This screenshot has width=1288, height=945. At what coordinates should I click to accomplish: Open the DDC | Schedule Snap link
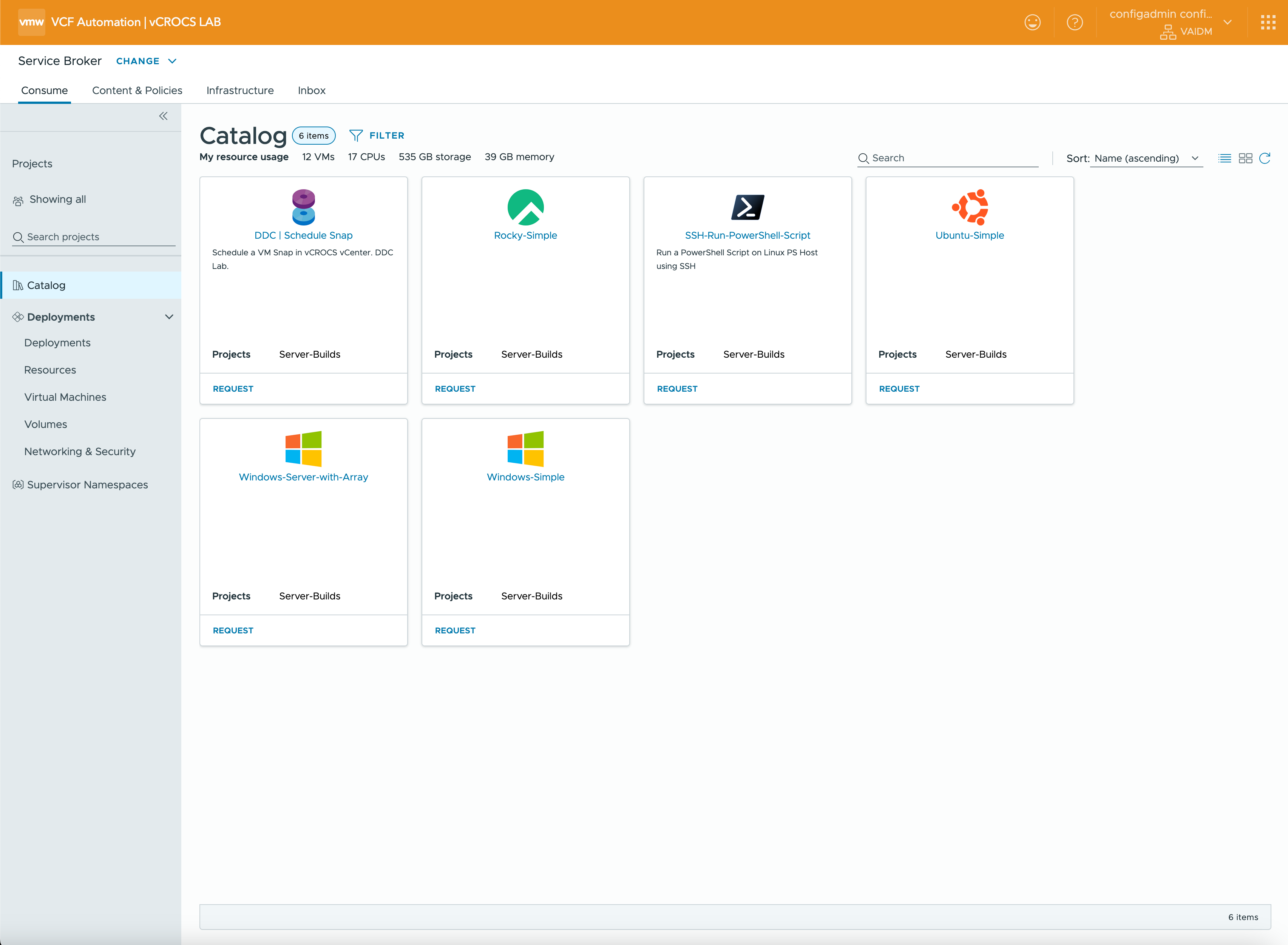click(303, 235)
